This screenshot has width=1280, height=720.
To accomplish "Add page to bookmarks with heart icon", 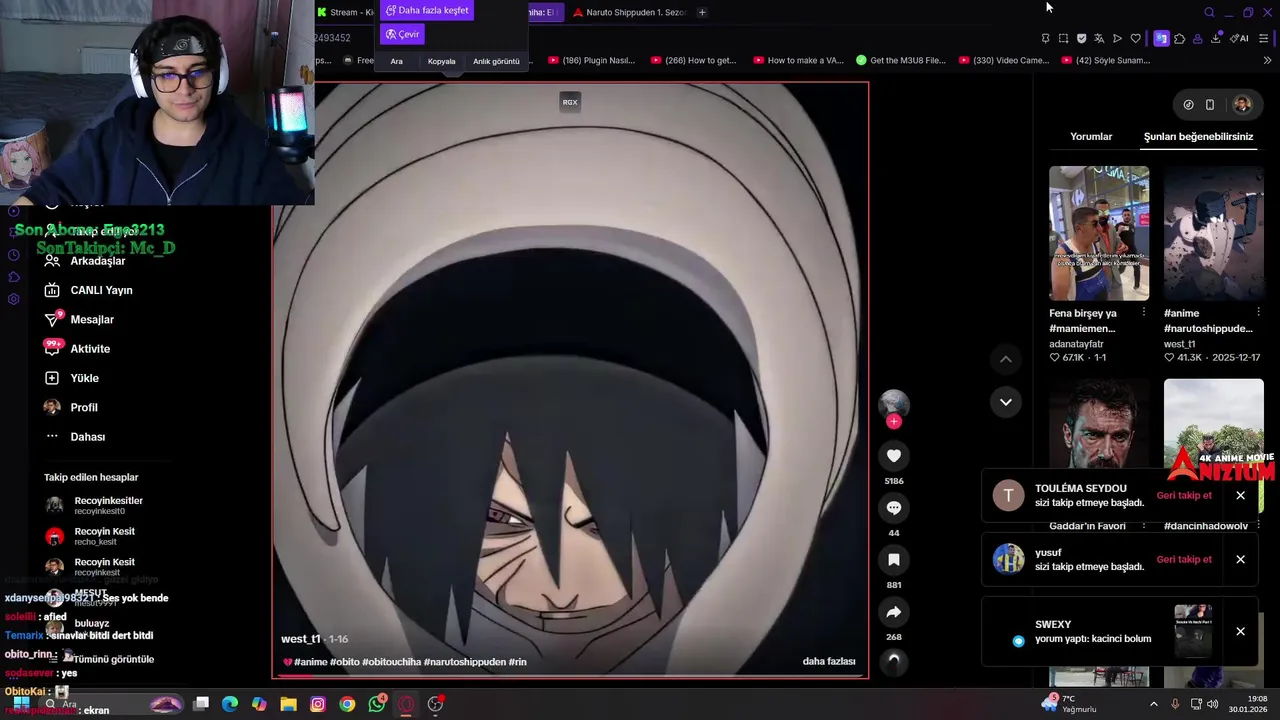I will click(1135, 38).
